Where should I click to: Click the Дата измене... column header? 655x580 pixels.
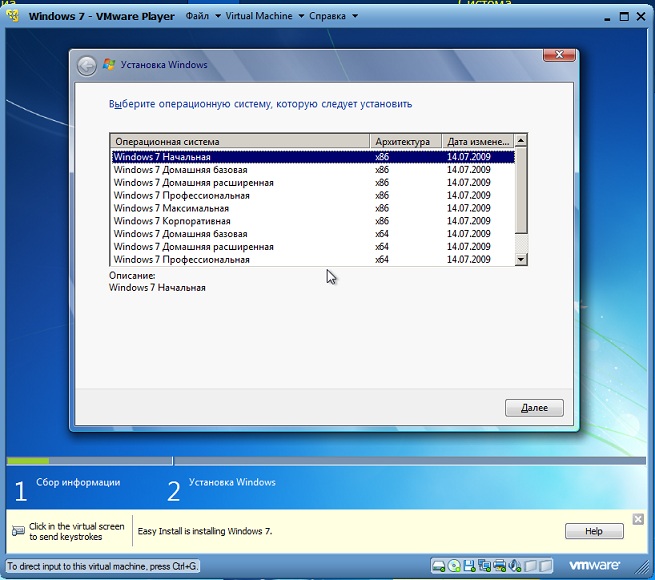pyautogui.click(x=478, y=141)
